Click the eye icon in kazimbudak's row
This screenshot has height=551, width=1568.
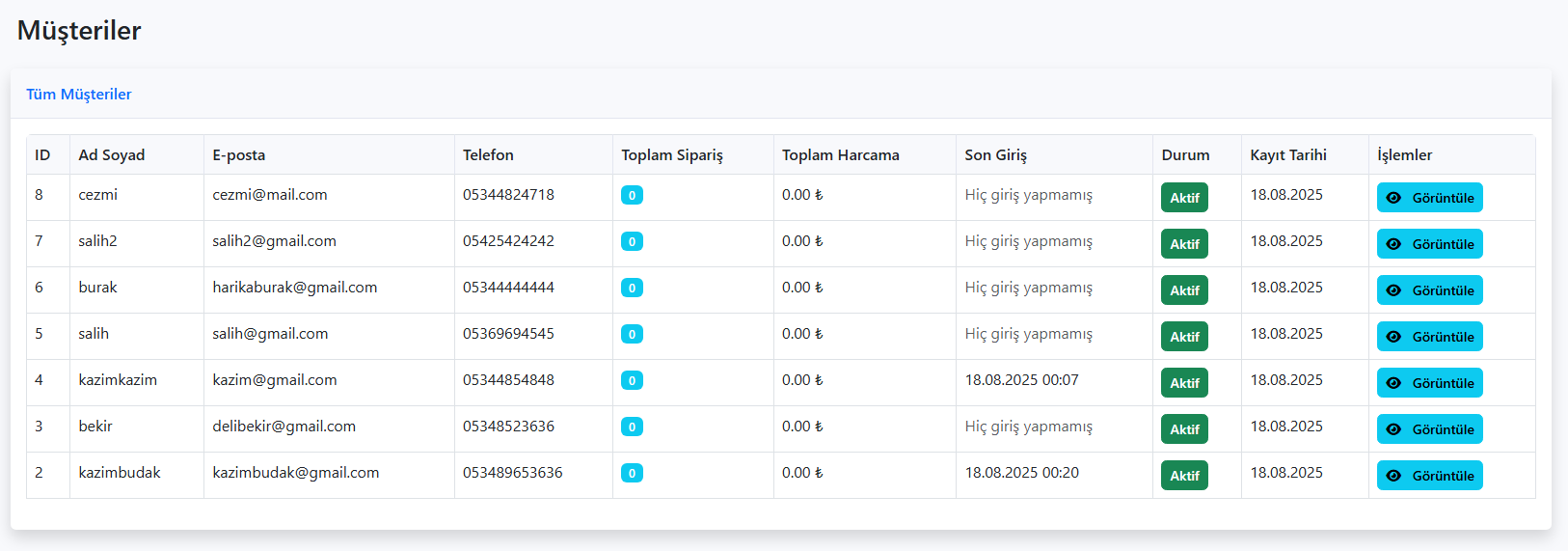point(1393,476)
